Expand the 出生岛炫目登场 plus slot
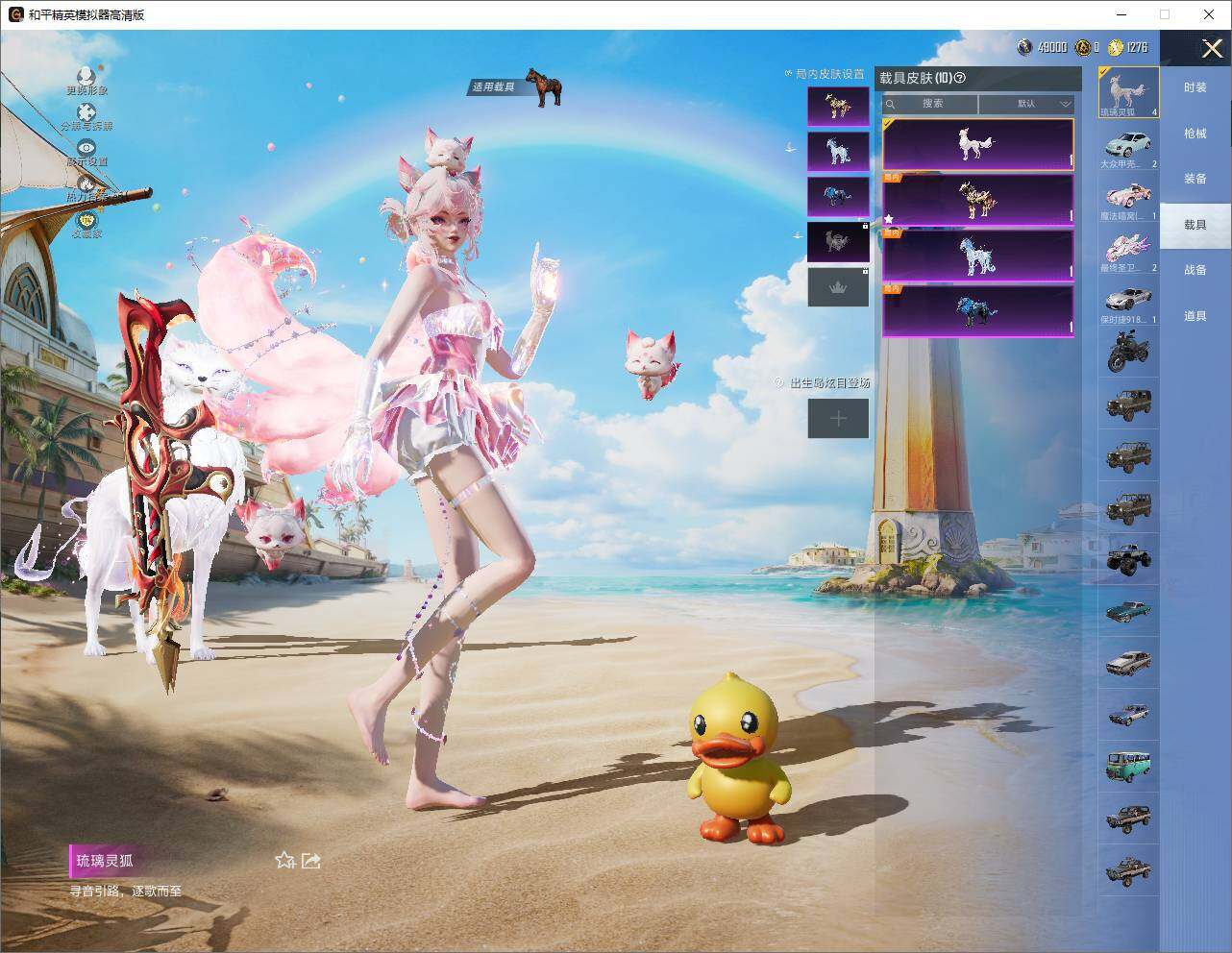Screen dimensions: 1232x953 838,418
